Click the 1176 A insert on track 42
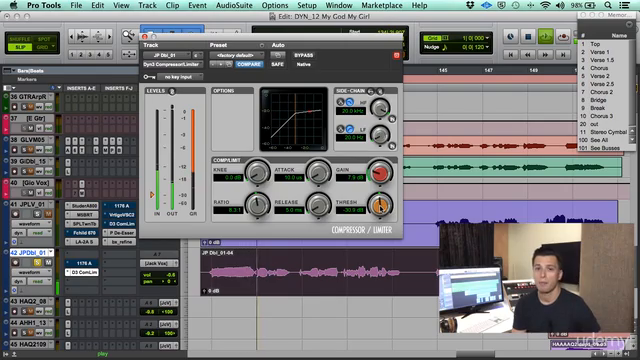 coord(82,263)
